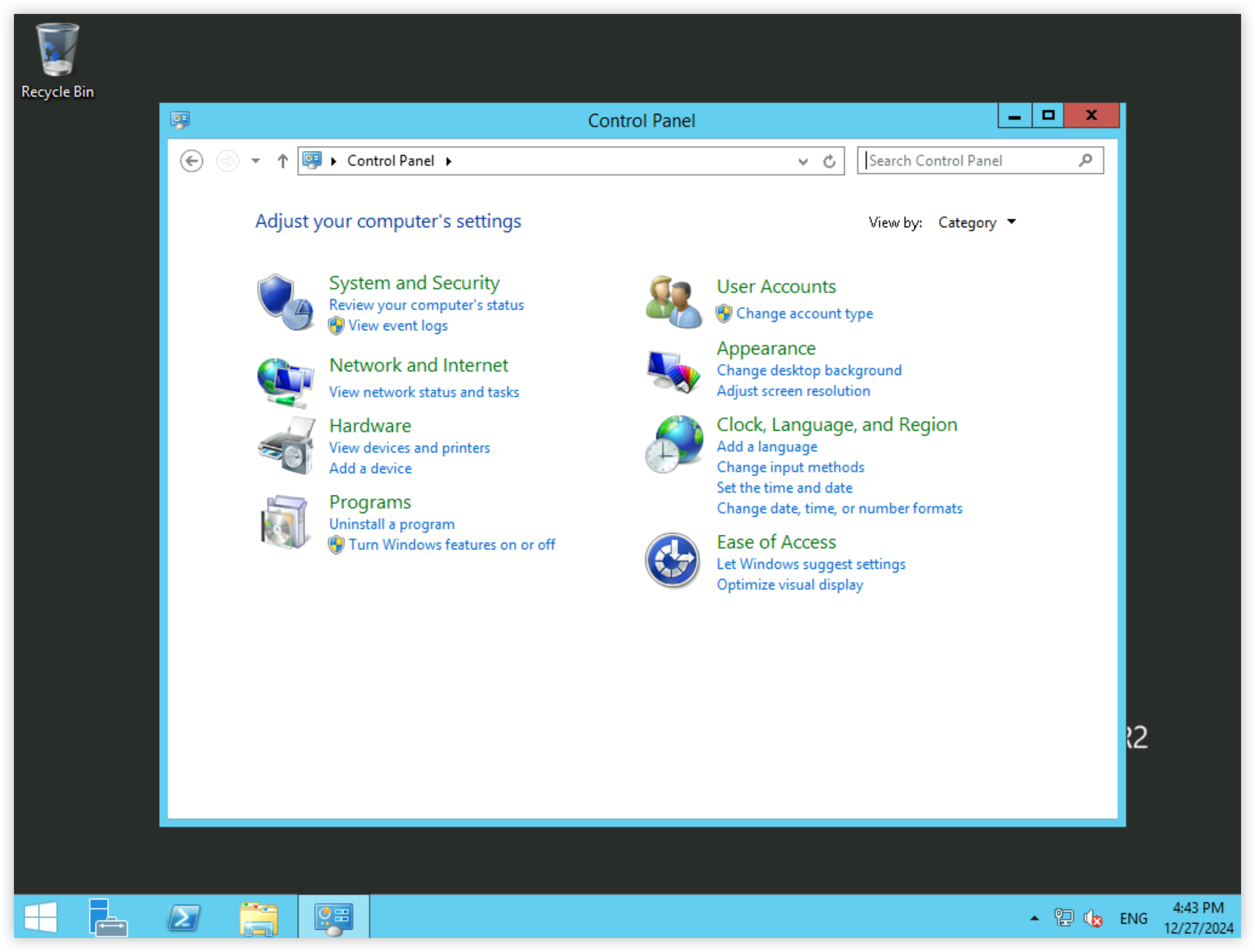Go back using the back arrow button

point(191,161)
